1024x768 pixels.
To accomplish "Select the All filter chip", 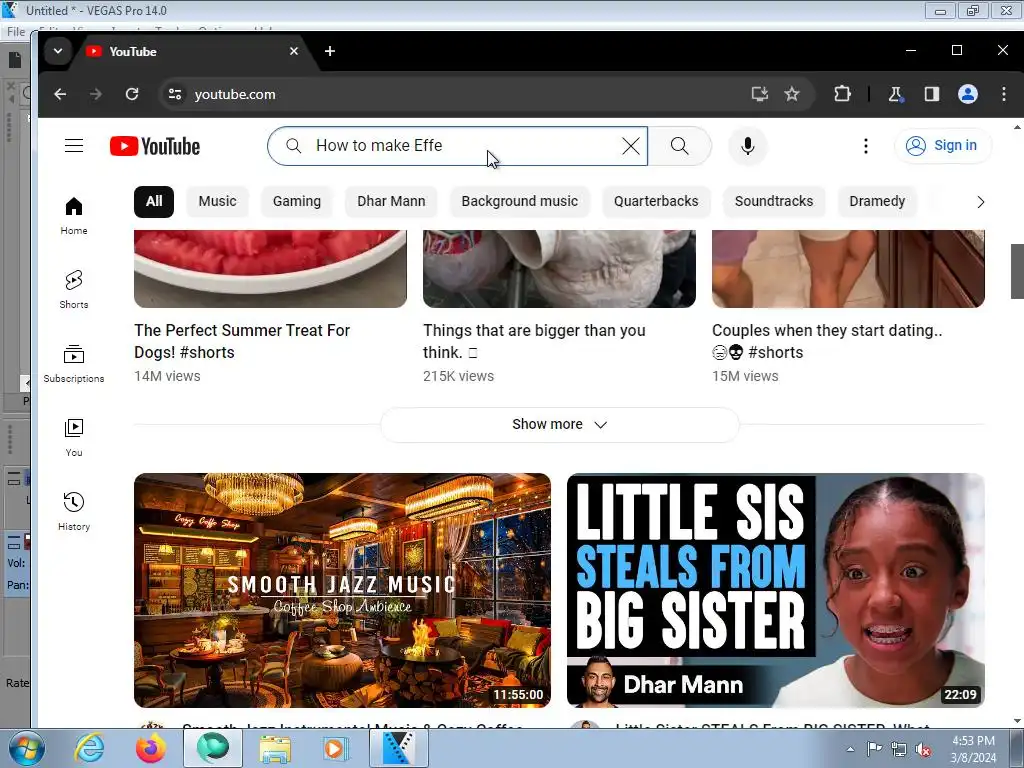I will click(x=154, y=201).
